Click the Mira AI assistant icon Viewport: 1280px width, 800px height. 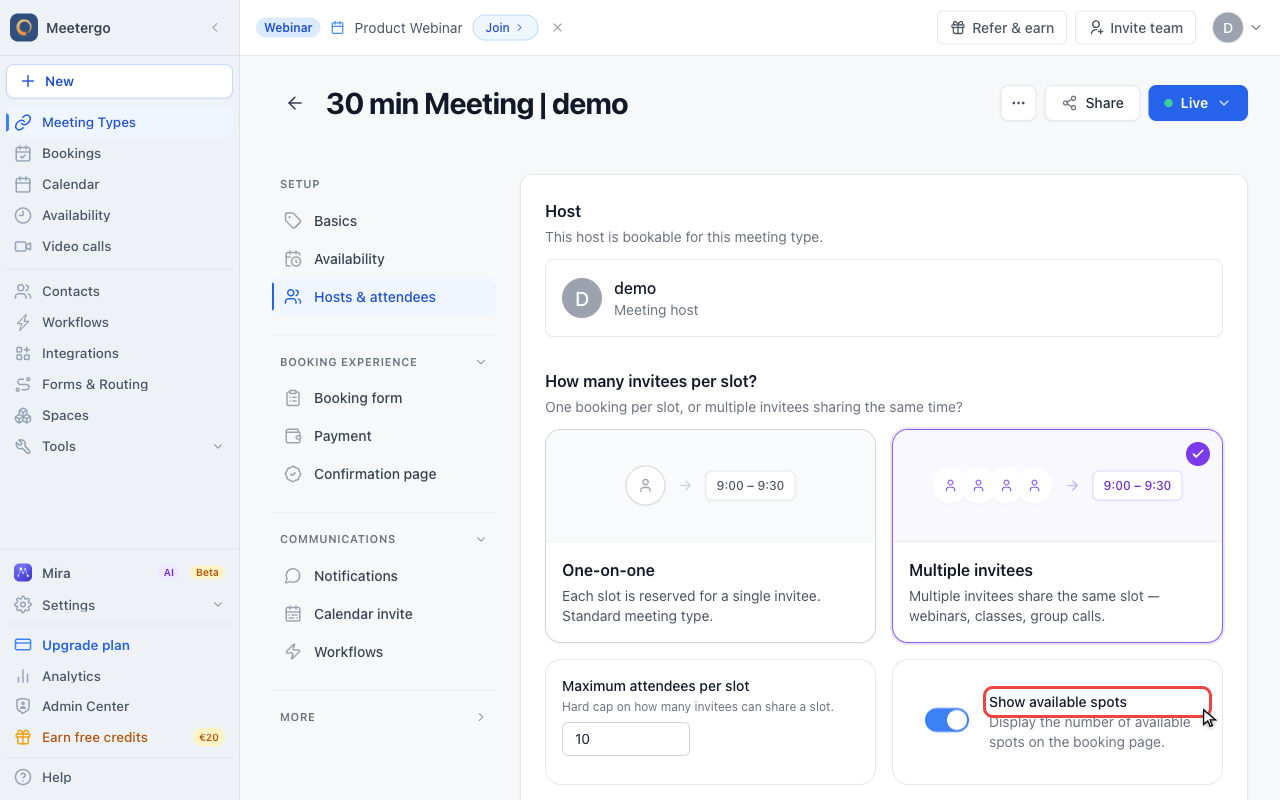point(23,573)
